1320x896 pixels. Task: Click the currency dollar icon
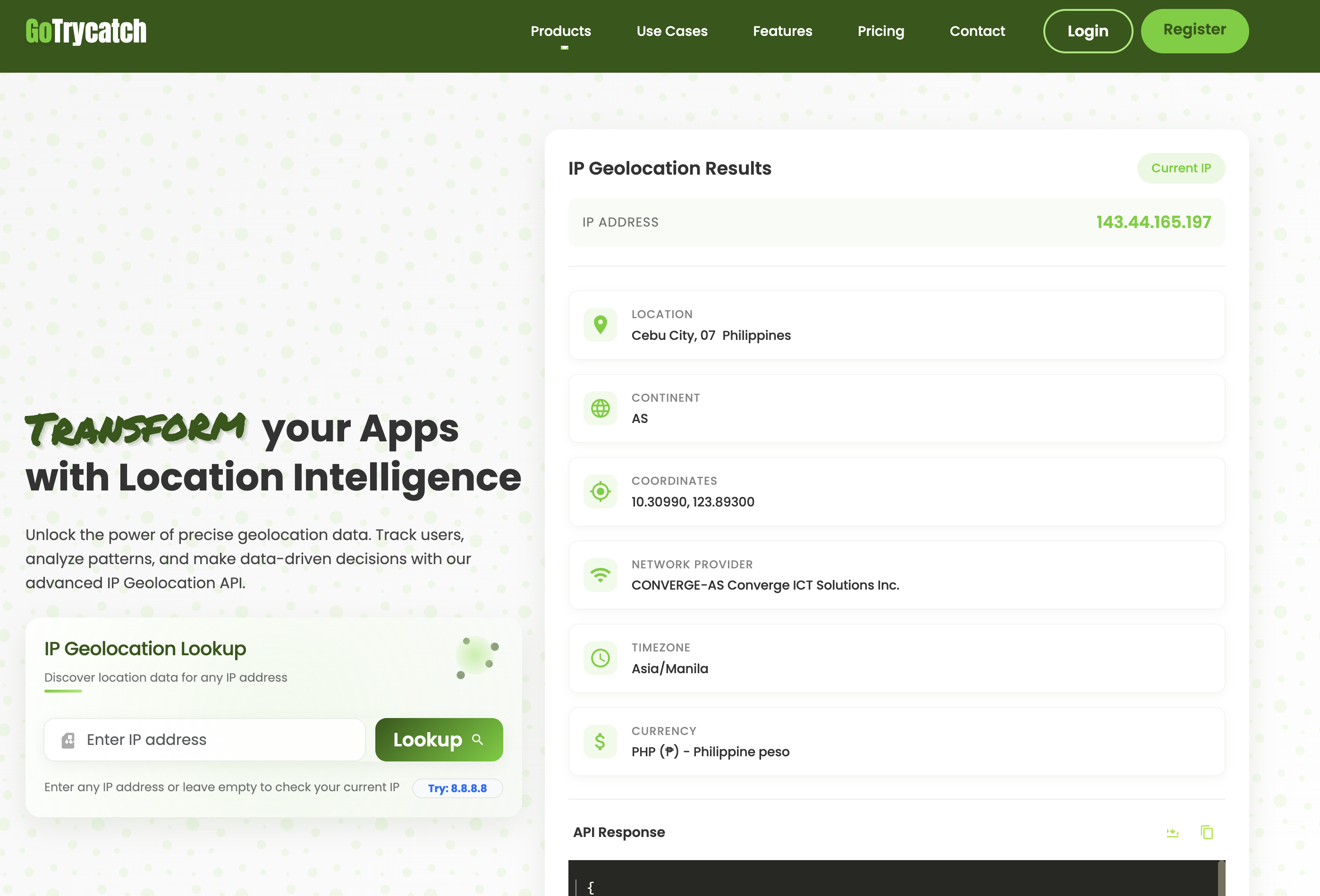pyautogui.click(x=600, y=741)
